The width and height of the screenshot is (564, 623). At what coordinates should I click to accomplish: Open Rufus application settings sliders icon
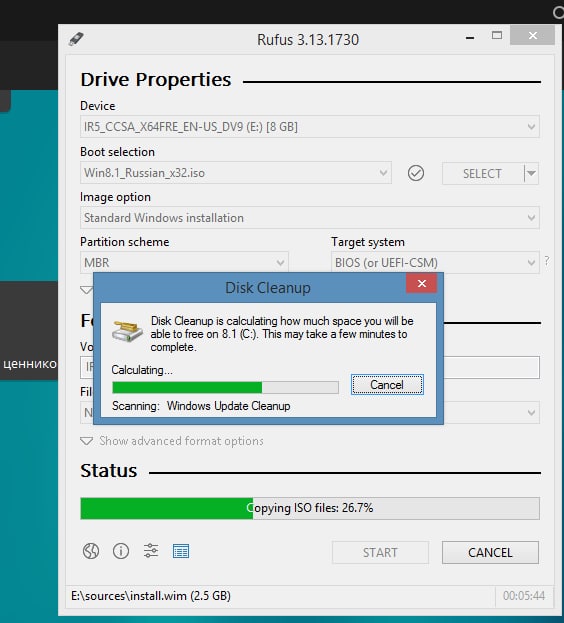coord(151,551)
